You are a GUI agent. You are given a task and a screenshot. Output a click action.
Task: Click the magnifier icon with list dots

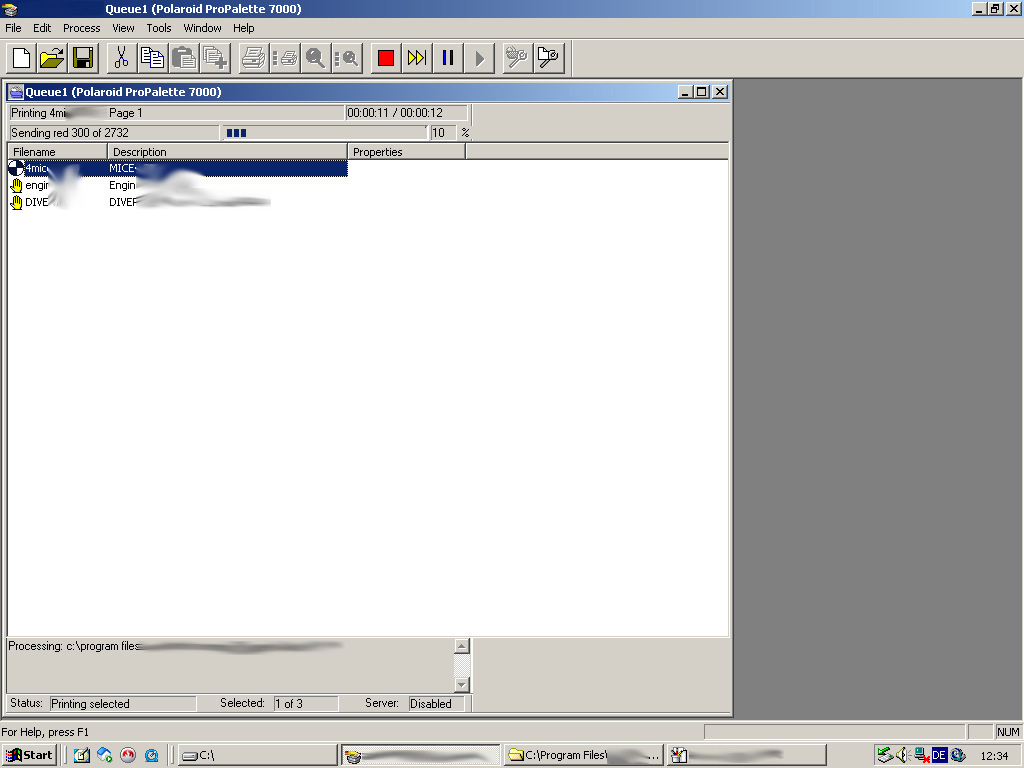pos(347,58)
